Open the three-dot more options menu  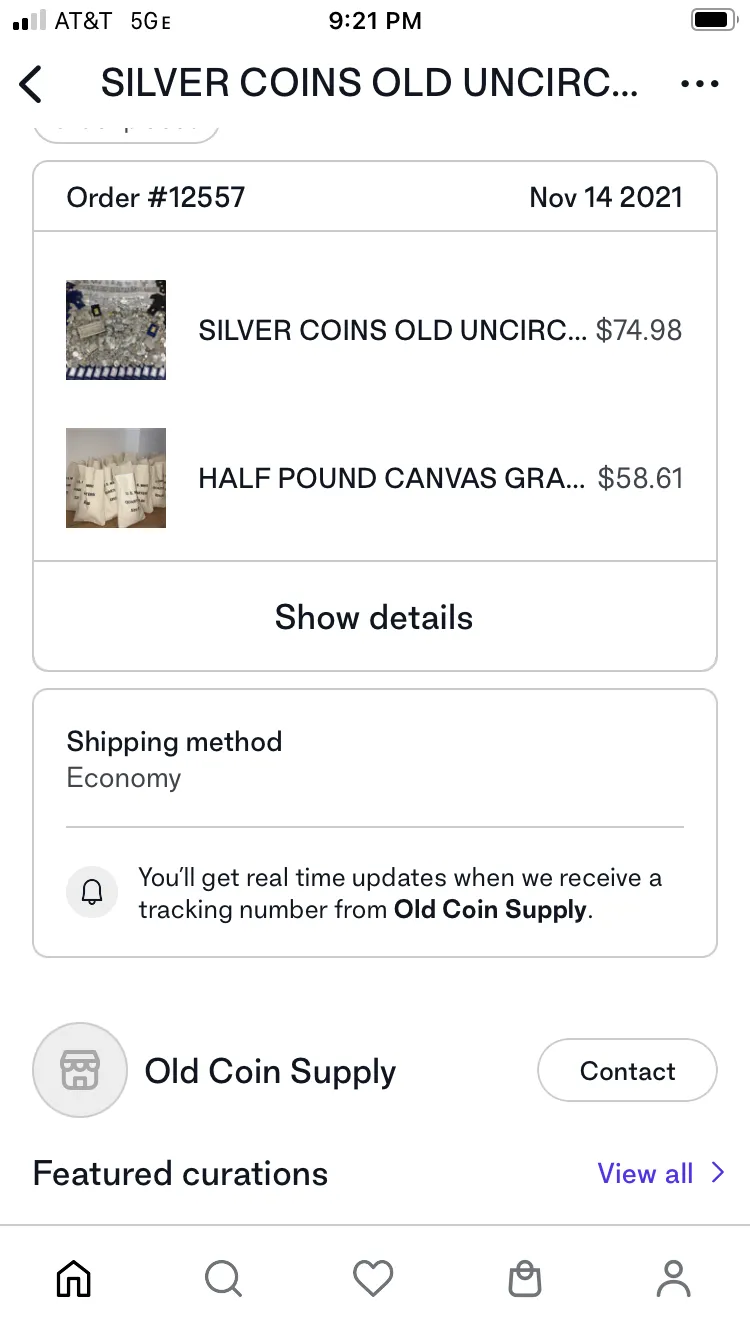pos(699,85)
